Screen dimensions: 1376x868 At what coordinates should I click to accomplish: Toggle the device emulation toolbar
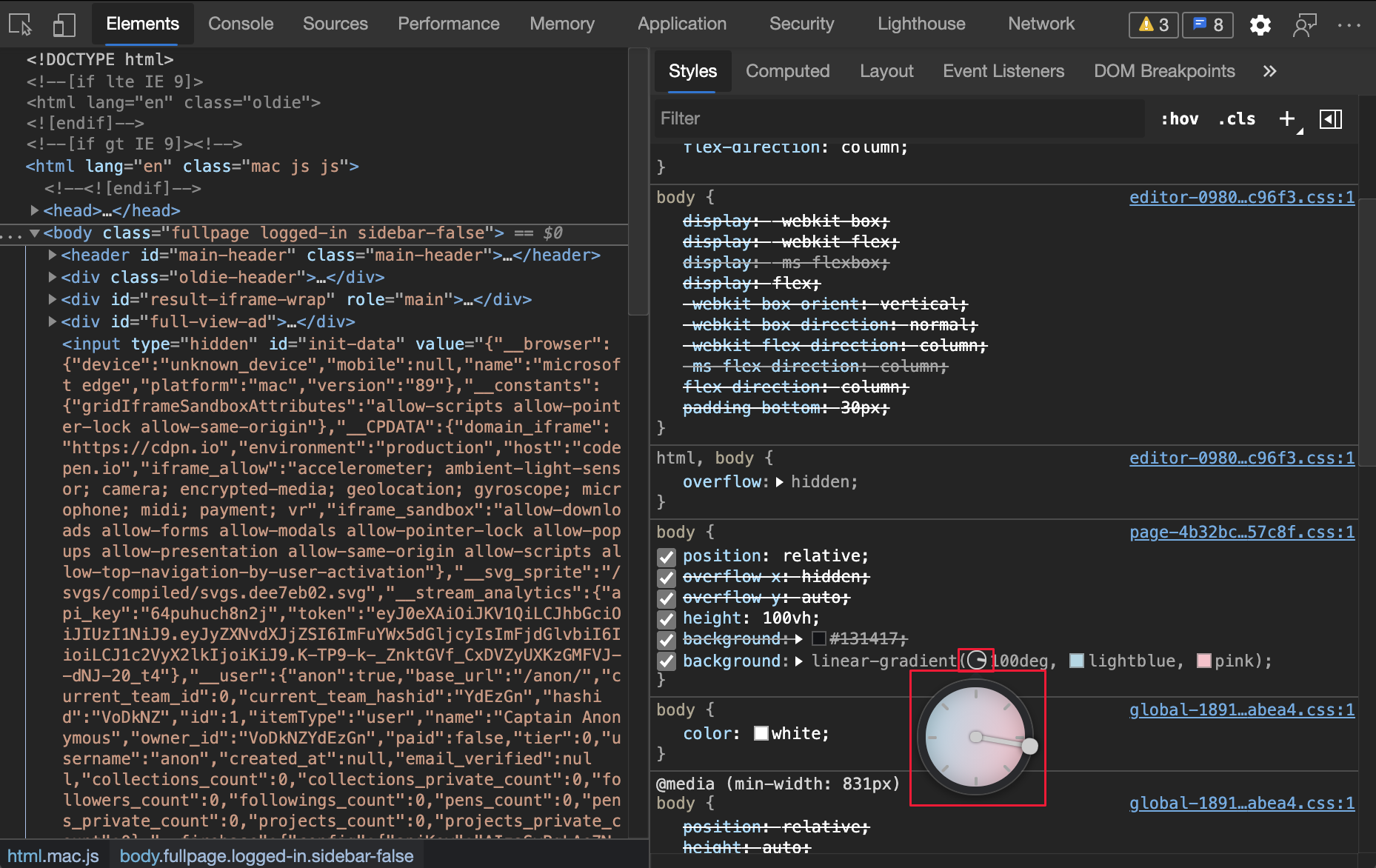click(x=64, y=24)
